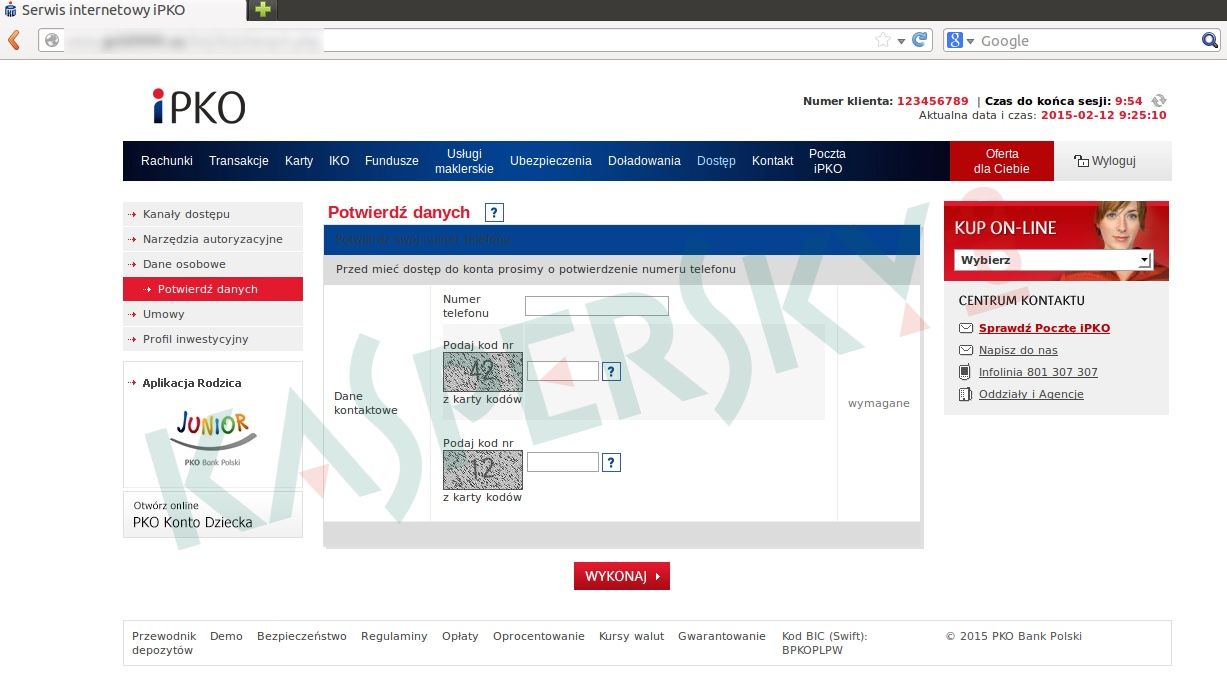
Task: Click the Google search magnifier icon
Action: point(1210,41)
